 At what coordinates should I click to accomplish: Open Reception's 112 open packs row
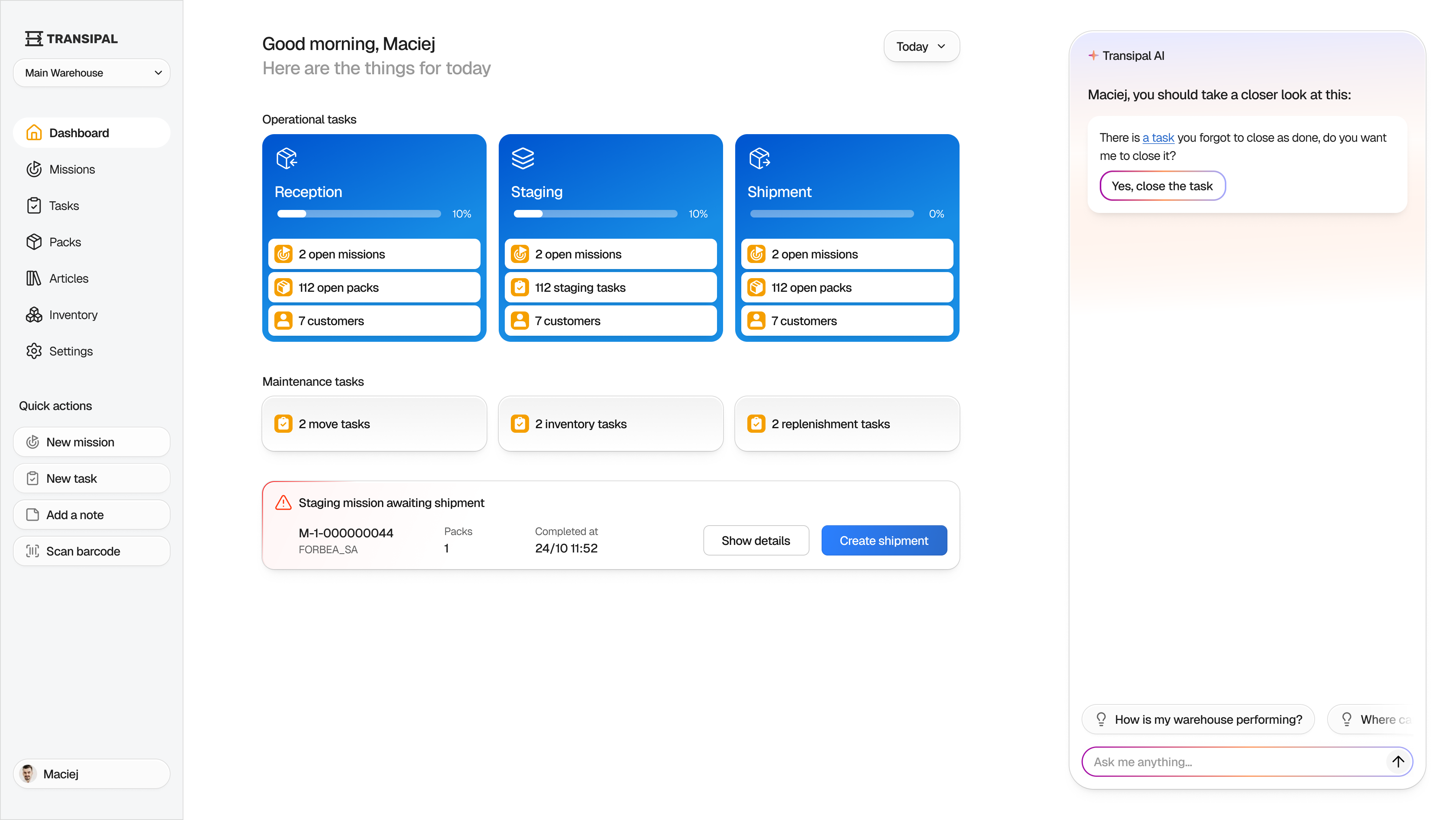coord(374,288)
